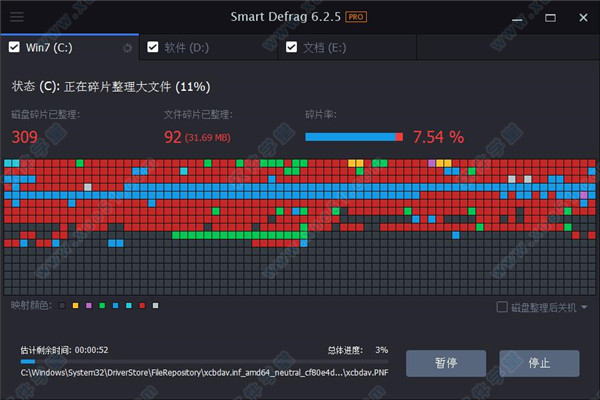
Task: Switch to the 软件 (D:) tab
Action: click(209, 47)
